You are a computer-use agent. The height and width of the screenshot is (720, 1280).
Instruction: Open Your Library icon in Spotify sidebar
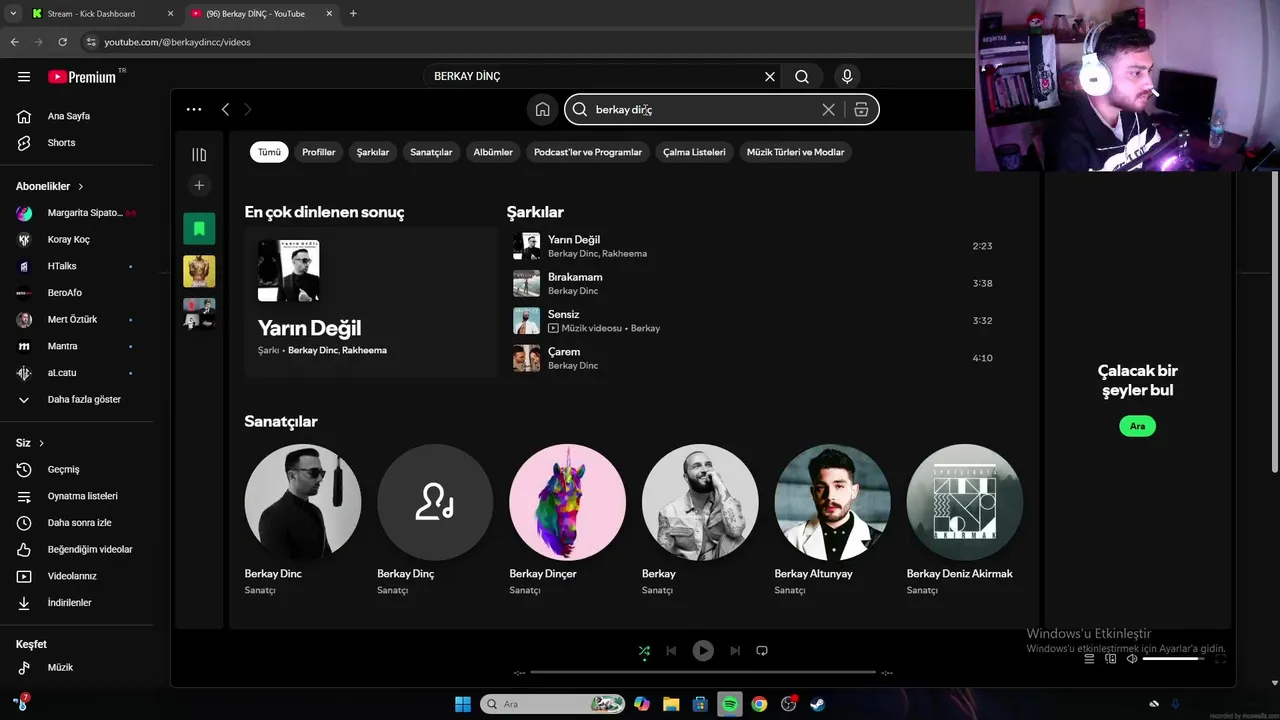tap(199, 154)
